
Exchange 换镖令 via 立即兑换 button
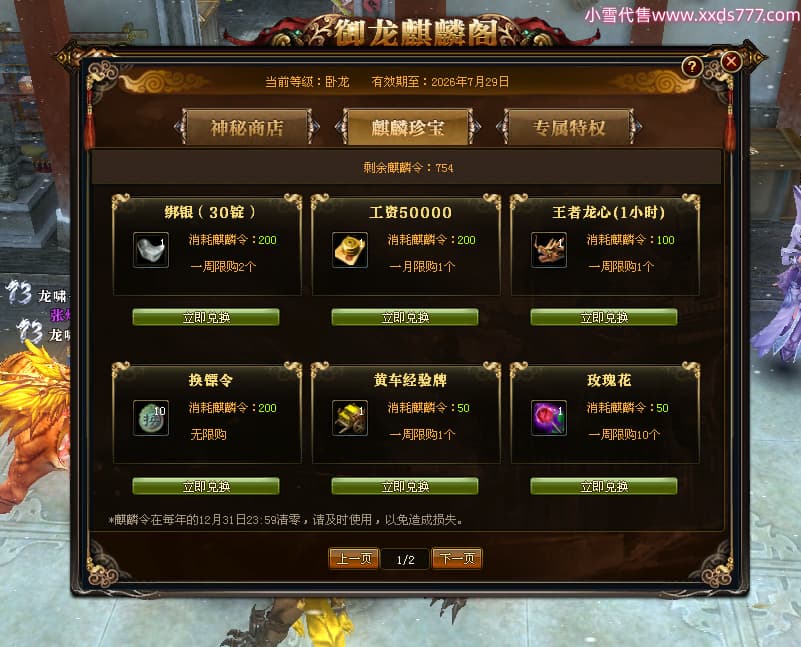(206, 486)
